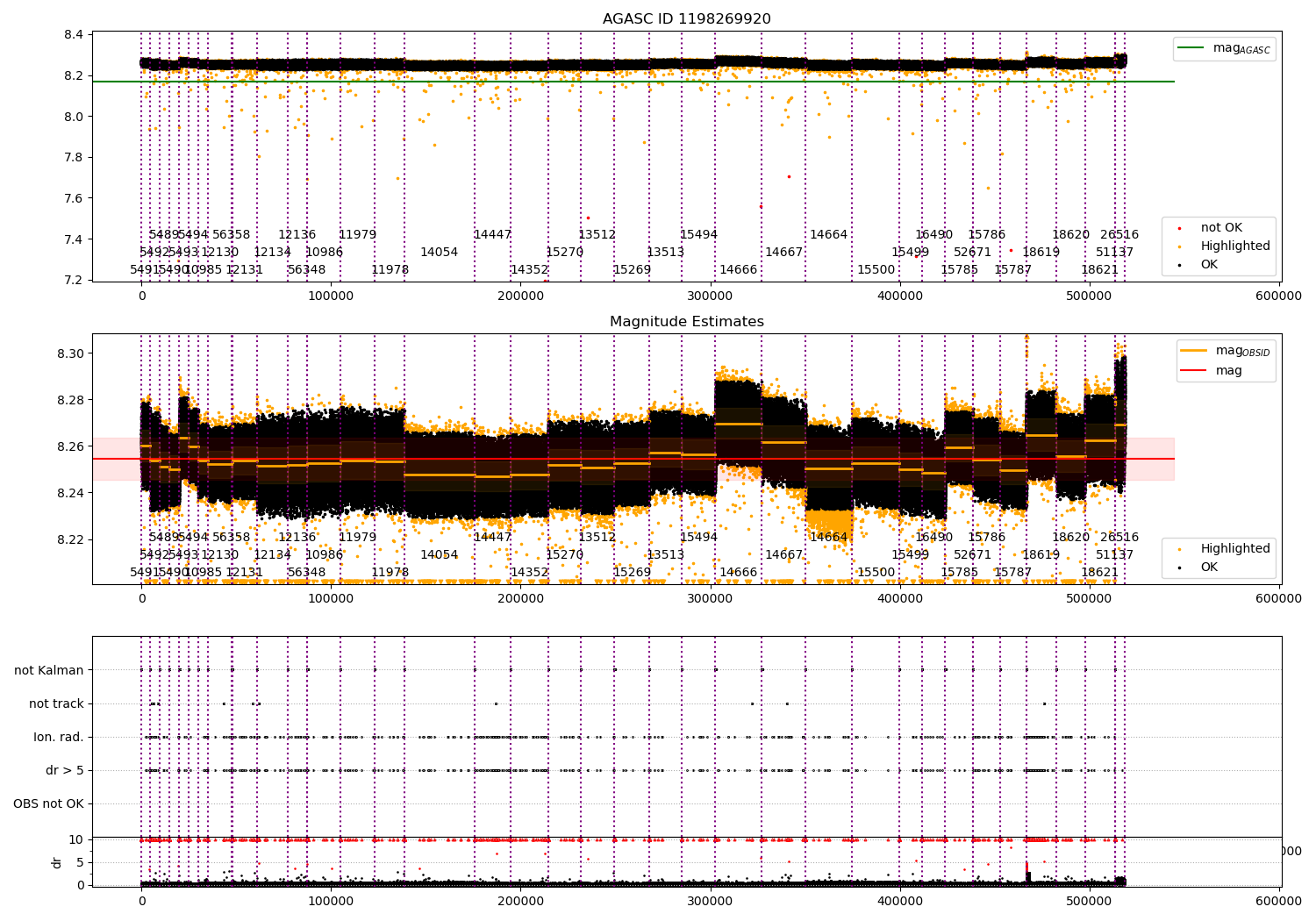This screenshot has height=921, width=1316.
Task: Click observation label 15500 in top plot
Action: coord(876,270)
